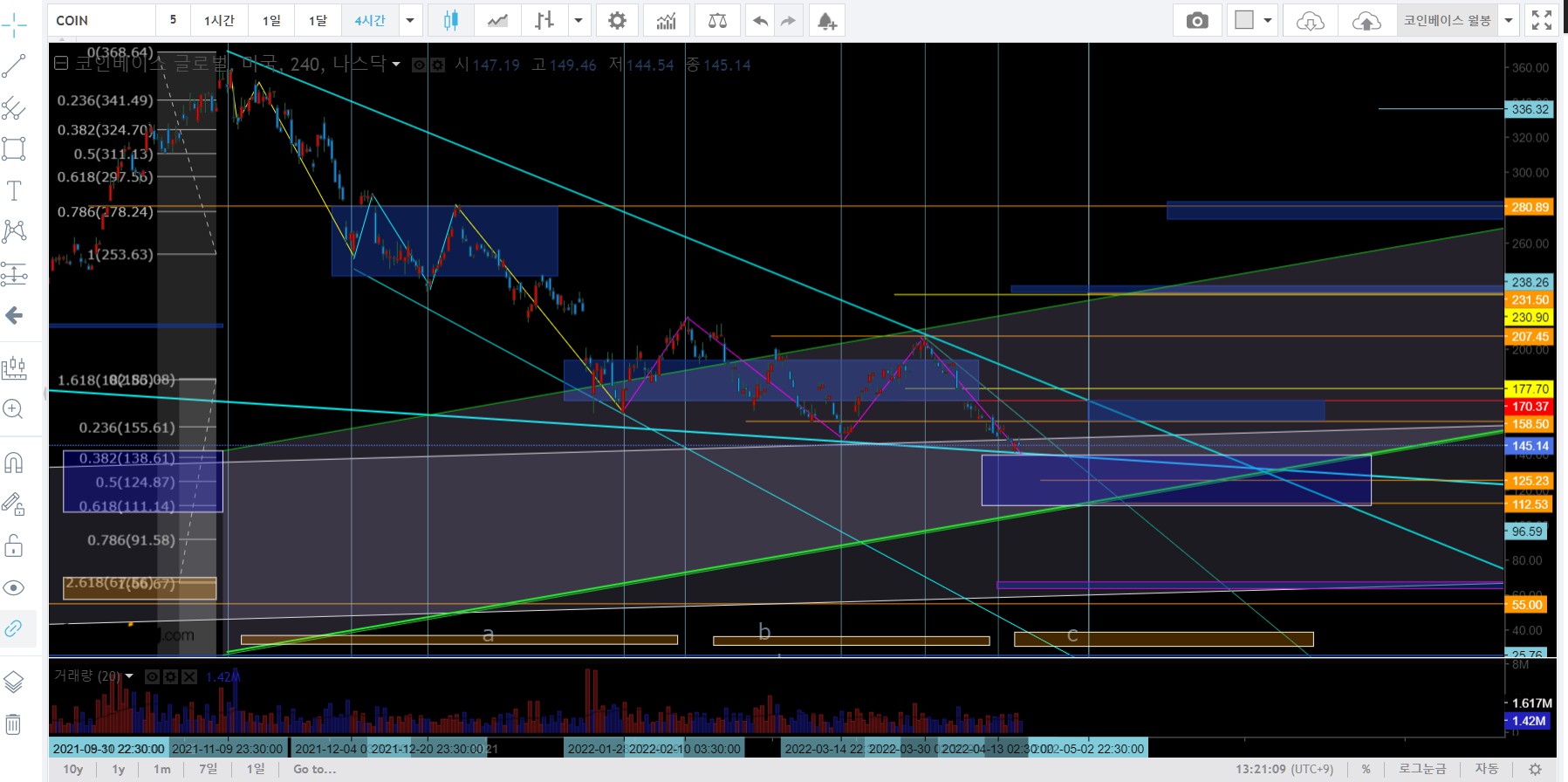Viewport: 1568px width, 782px height.
Task: Click the compare symbols scale icon
Action: [717, 20]
